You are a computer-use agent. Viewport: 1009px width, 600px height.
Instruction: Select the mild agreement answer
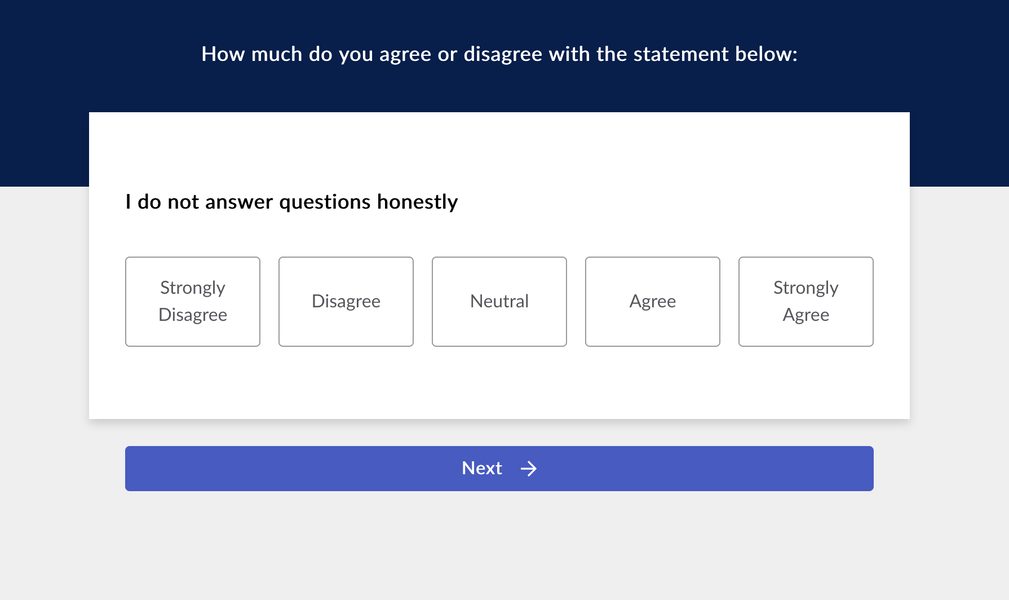point(653,301)
